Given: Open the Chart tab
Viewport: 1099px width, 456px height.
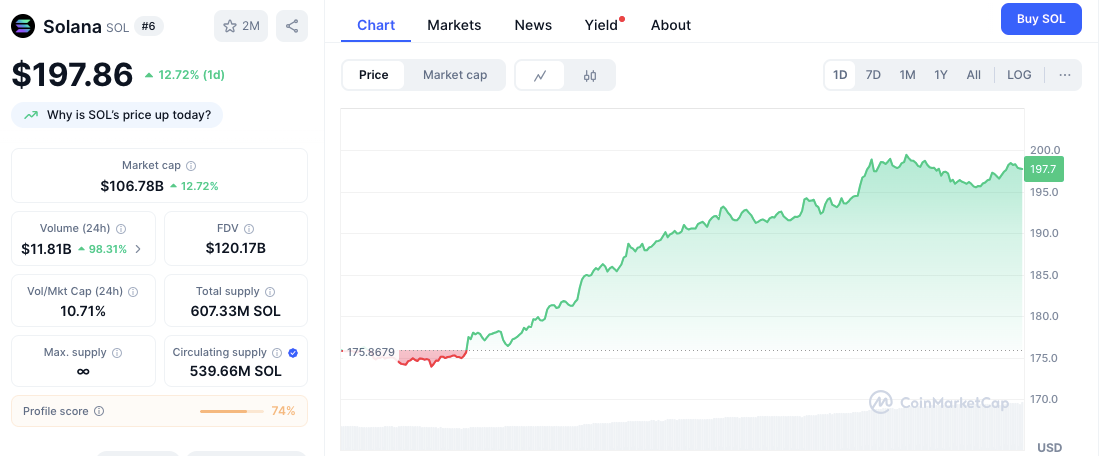Looking at the screenshot, I should click(376, 25).
